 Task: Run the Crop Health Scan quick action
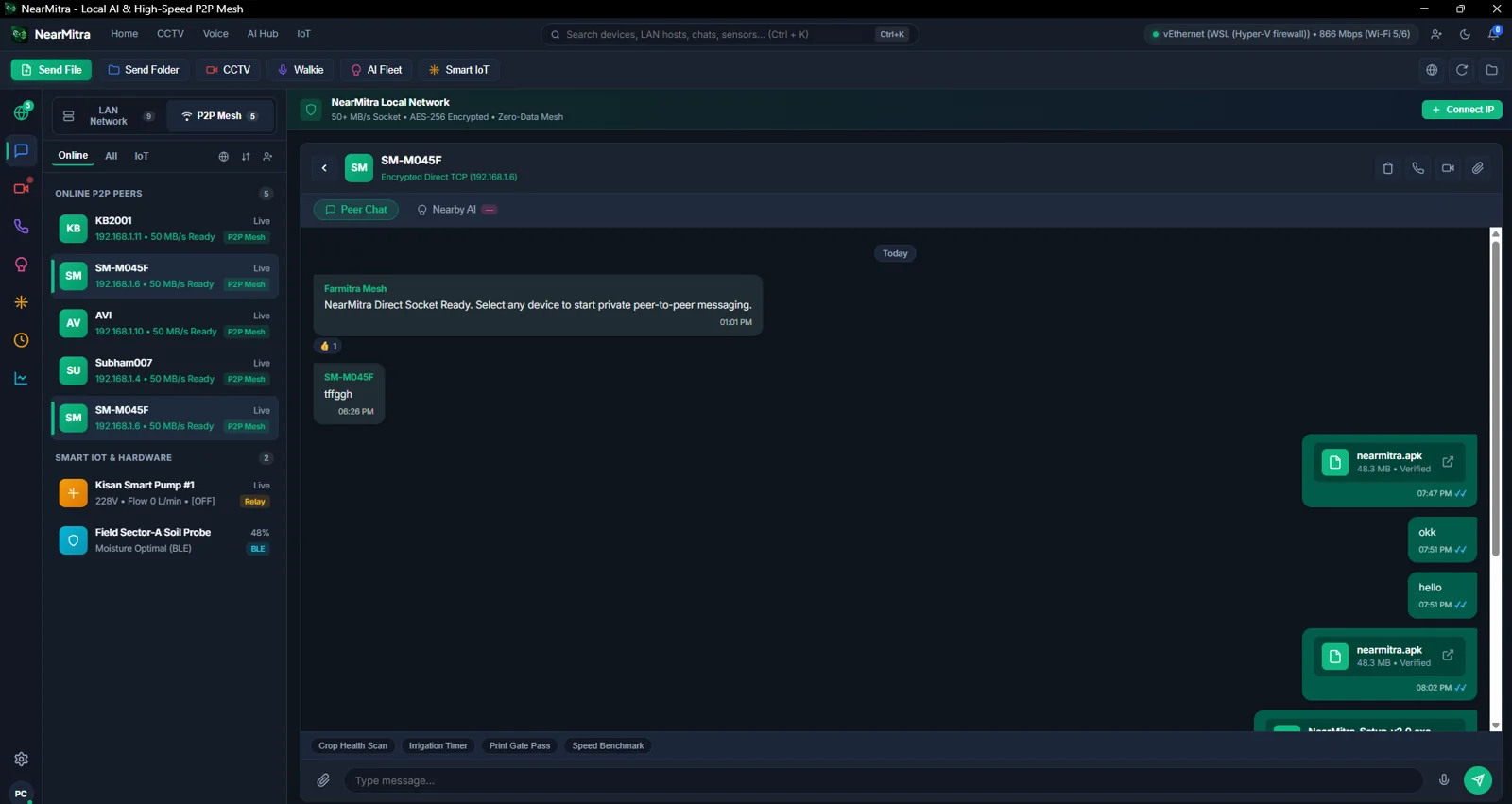pyautogui.click(x=353, y=745)
